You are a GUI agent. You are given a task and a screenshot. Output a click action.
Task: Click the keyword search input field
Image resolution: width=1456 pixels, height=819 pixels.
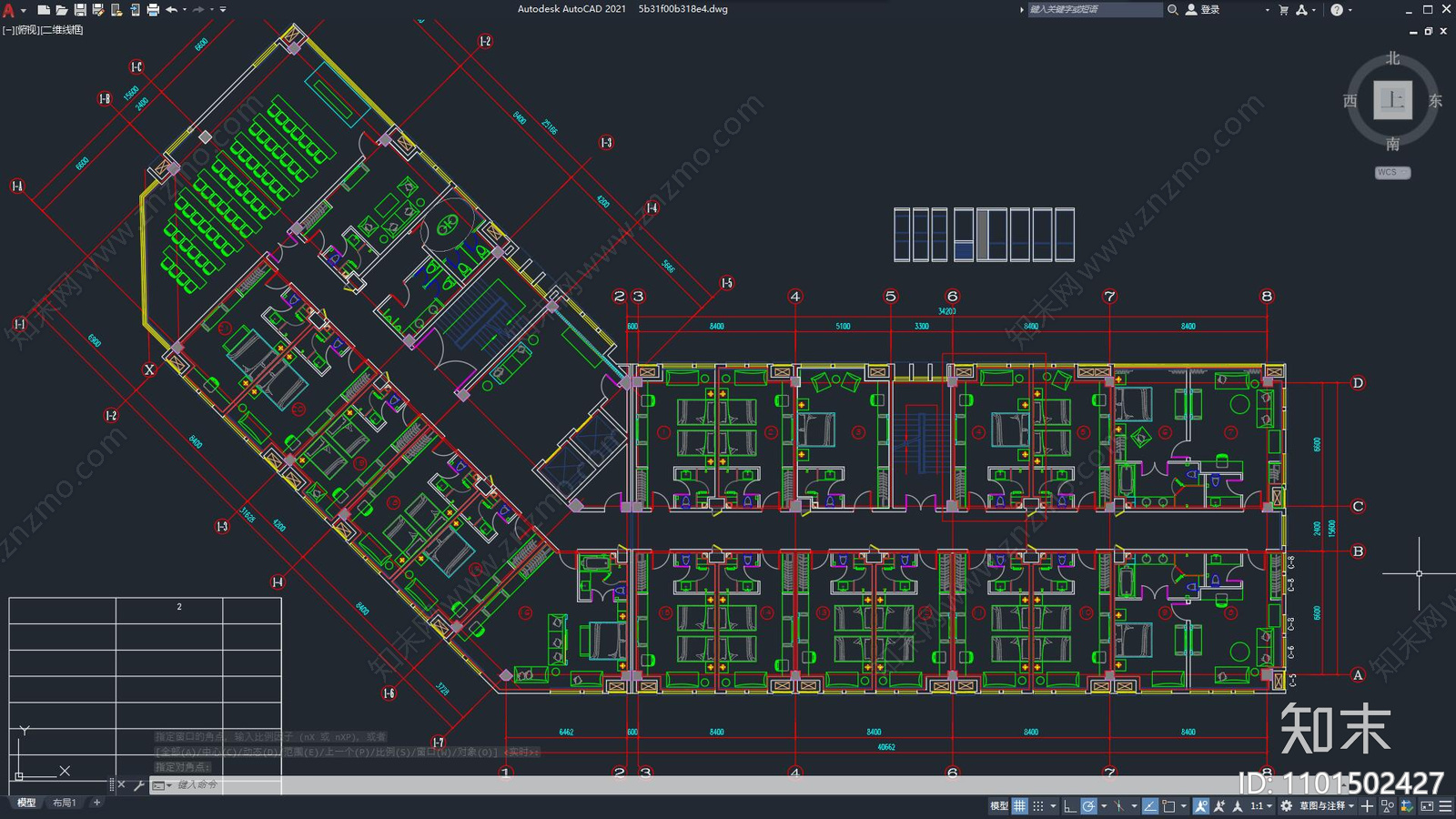coord(1095,10)
